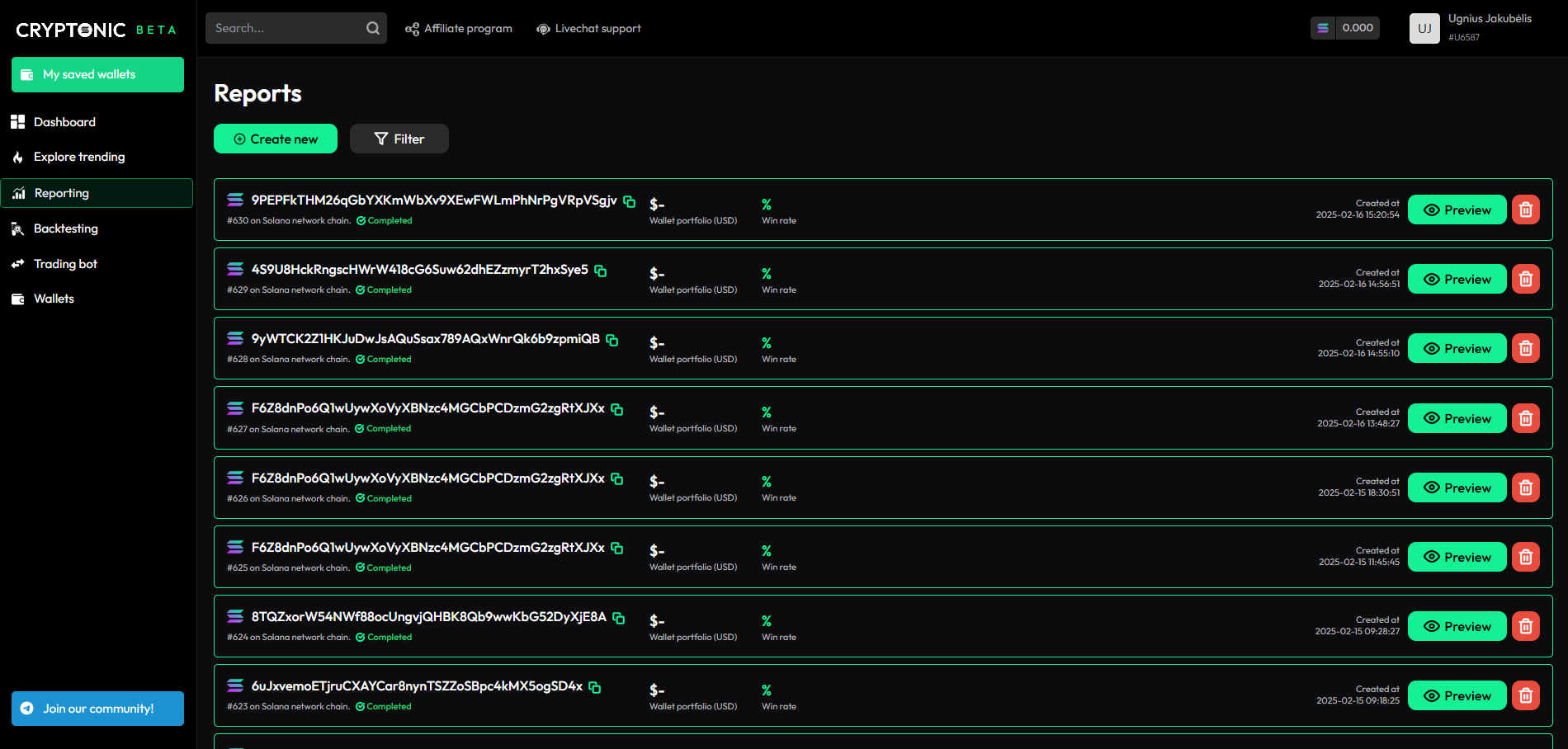Click wallet address 8TQZxorW54NWf88ocUngvj
Viewport: 1568px width, 749px height.
pyautogui.click(x=429, y=617)
